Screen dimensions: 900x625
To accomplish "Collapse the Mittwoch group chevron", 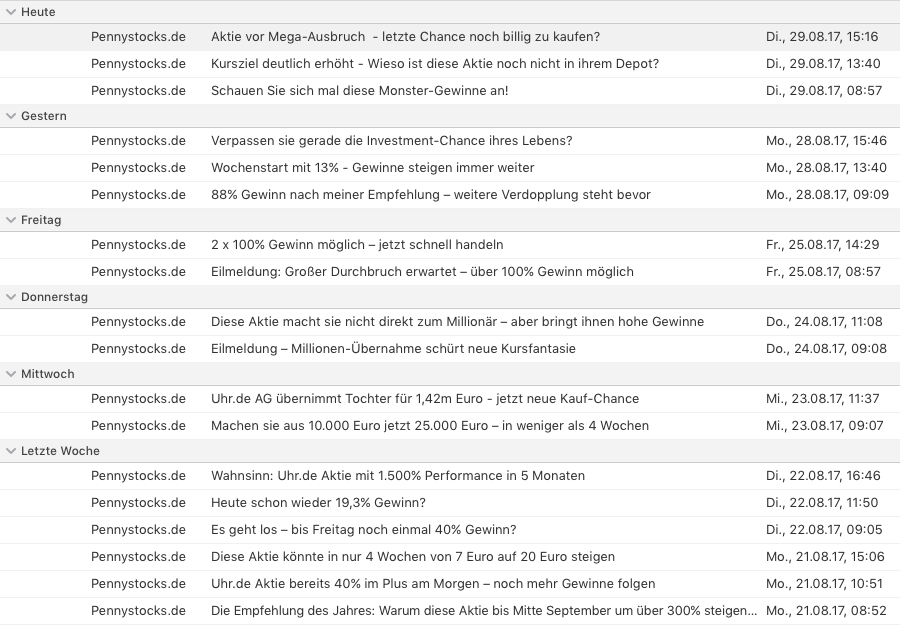I will 10,374.
